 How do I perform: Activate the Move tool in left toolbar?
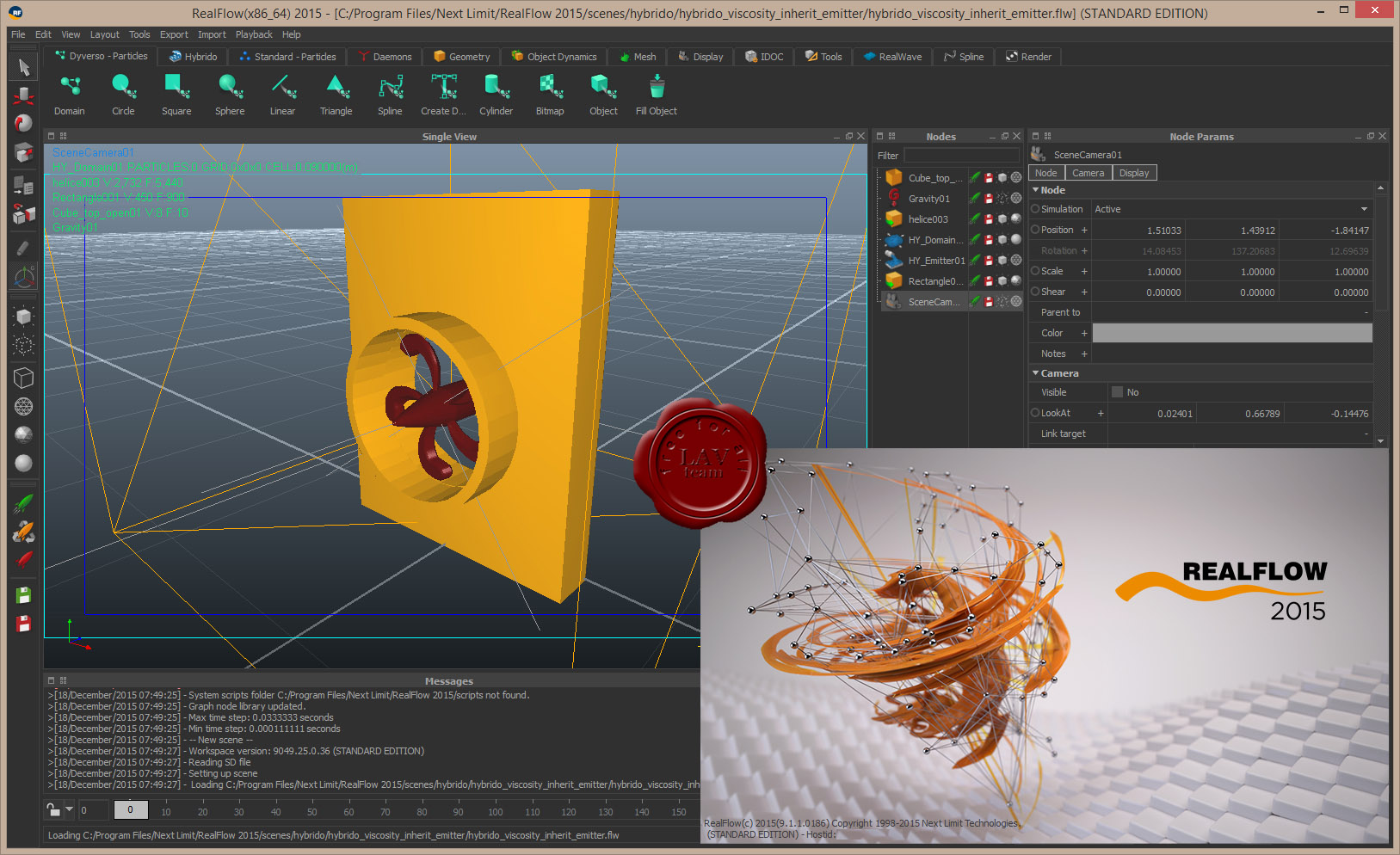23,95
